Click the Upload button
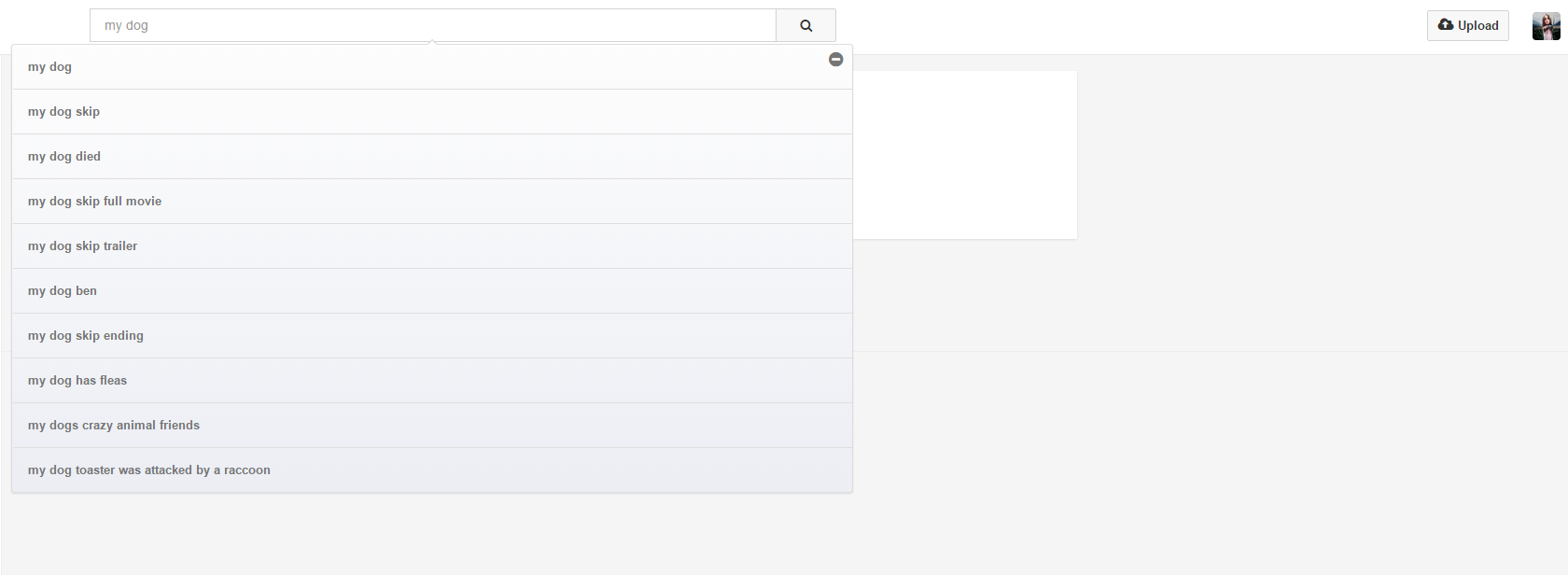The width and height of the screenshot is (1568, 575). pyautogui.click(x=1468, y=26)
